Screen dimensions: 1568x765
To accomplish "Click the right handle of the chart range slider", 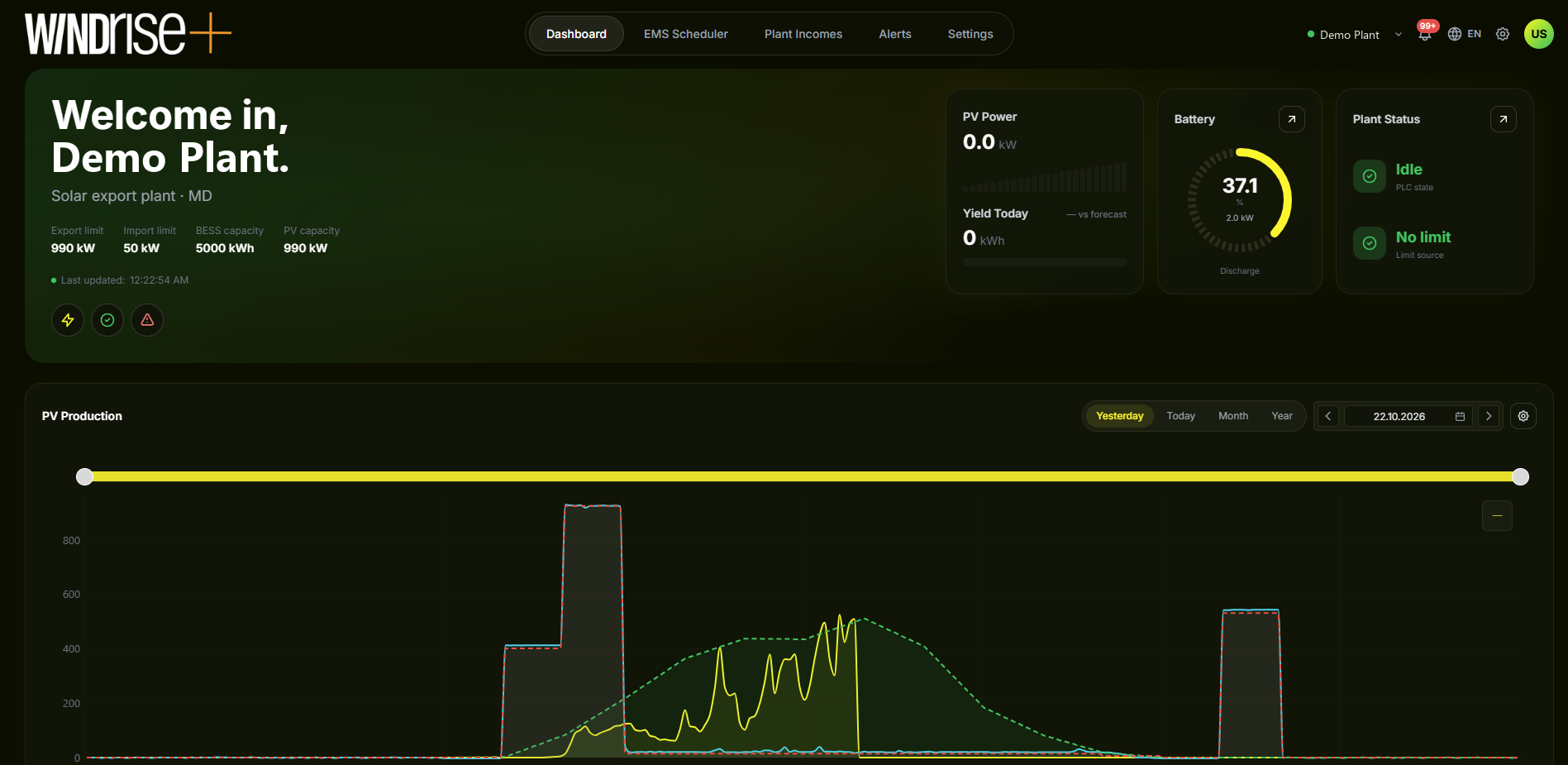I will [x=1520, y=476].
